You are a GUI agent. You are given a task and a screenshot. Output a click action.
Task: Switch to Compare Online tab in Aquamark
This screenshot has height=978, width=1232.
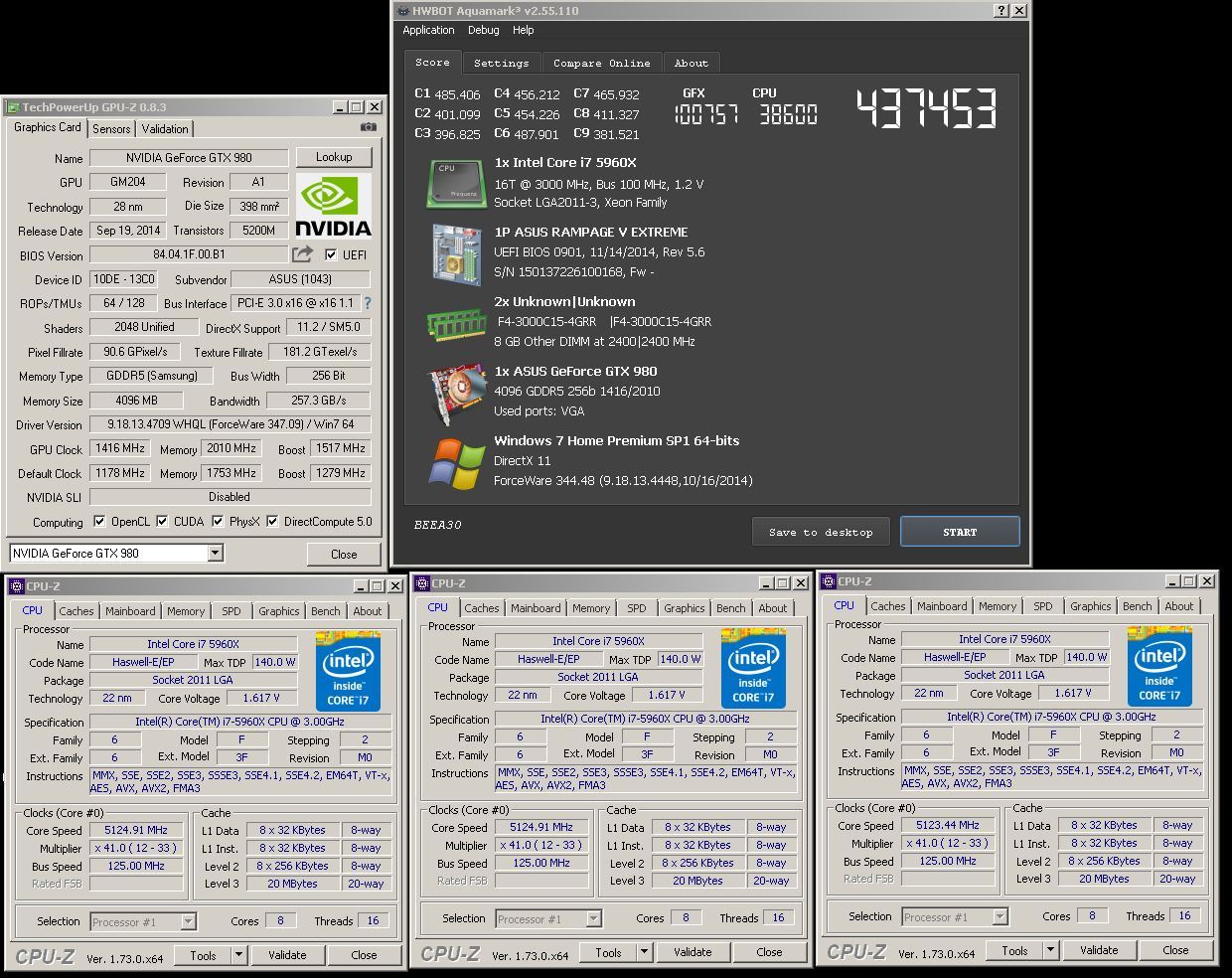602,63
